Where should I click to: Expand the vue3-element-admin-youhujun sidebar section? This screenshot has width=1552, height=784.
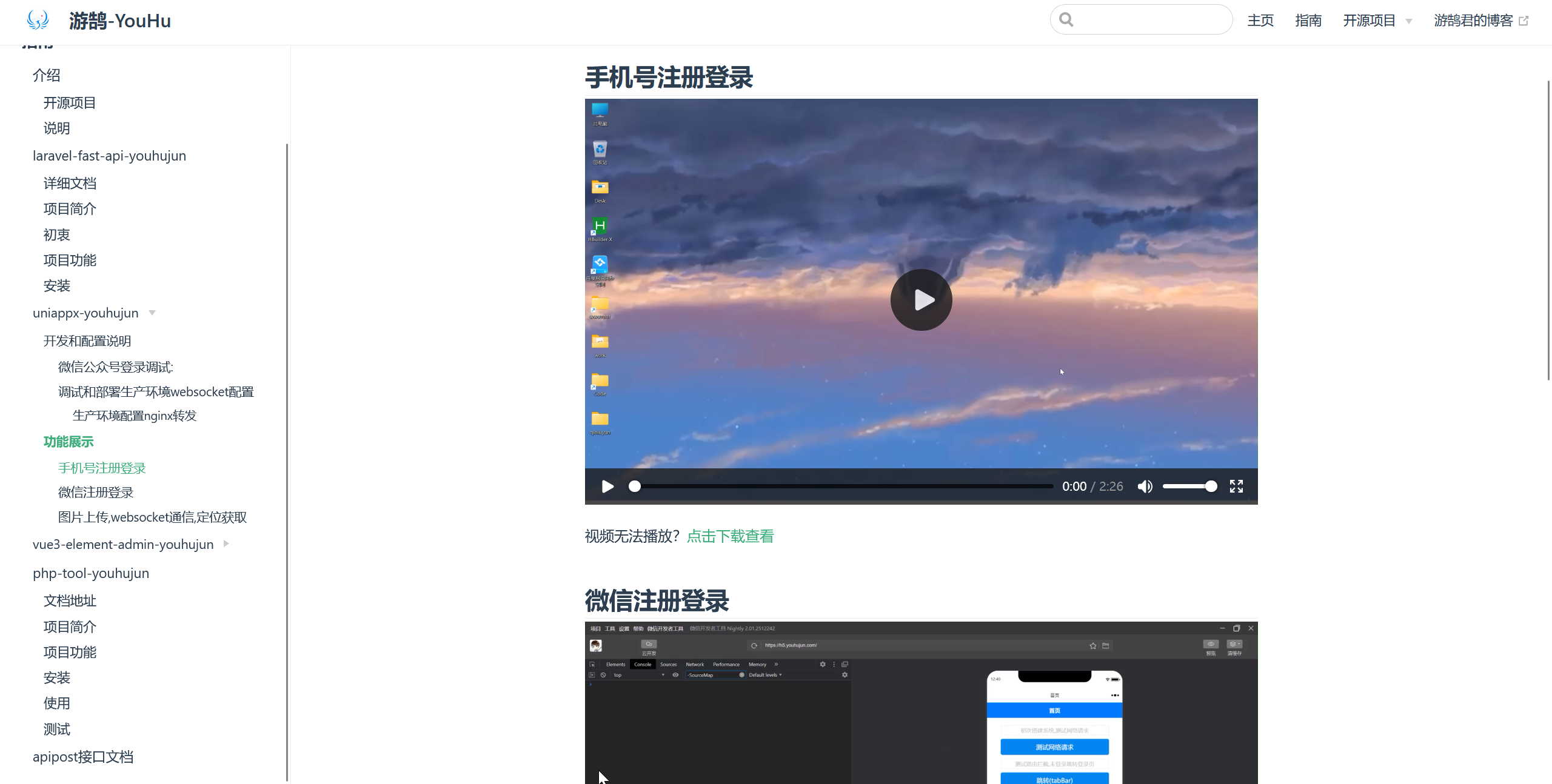pos(226,544)
